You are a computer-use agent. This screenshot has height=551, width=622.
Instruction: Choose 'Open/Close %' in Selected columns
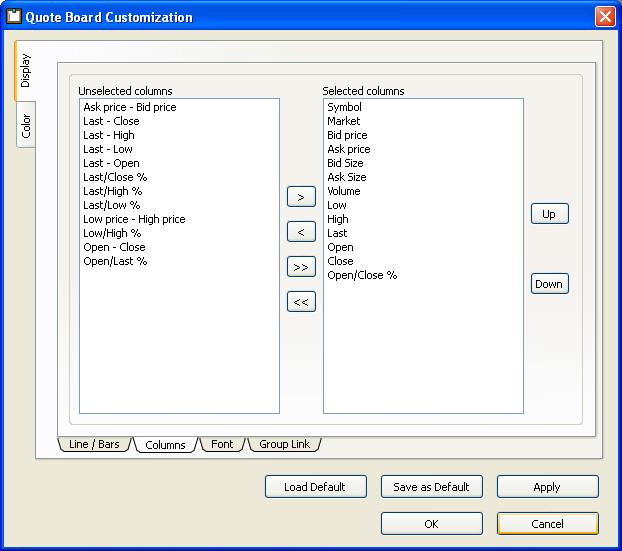click(362, 275)
